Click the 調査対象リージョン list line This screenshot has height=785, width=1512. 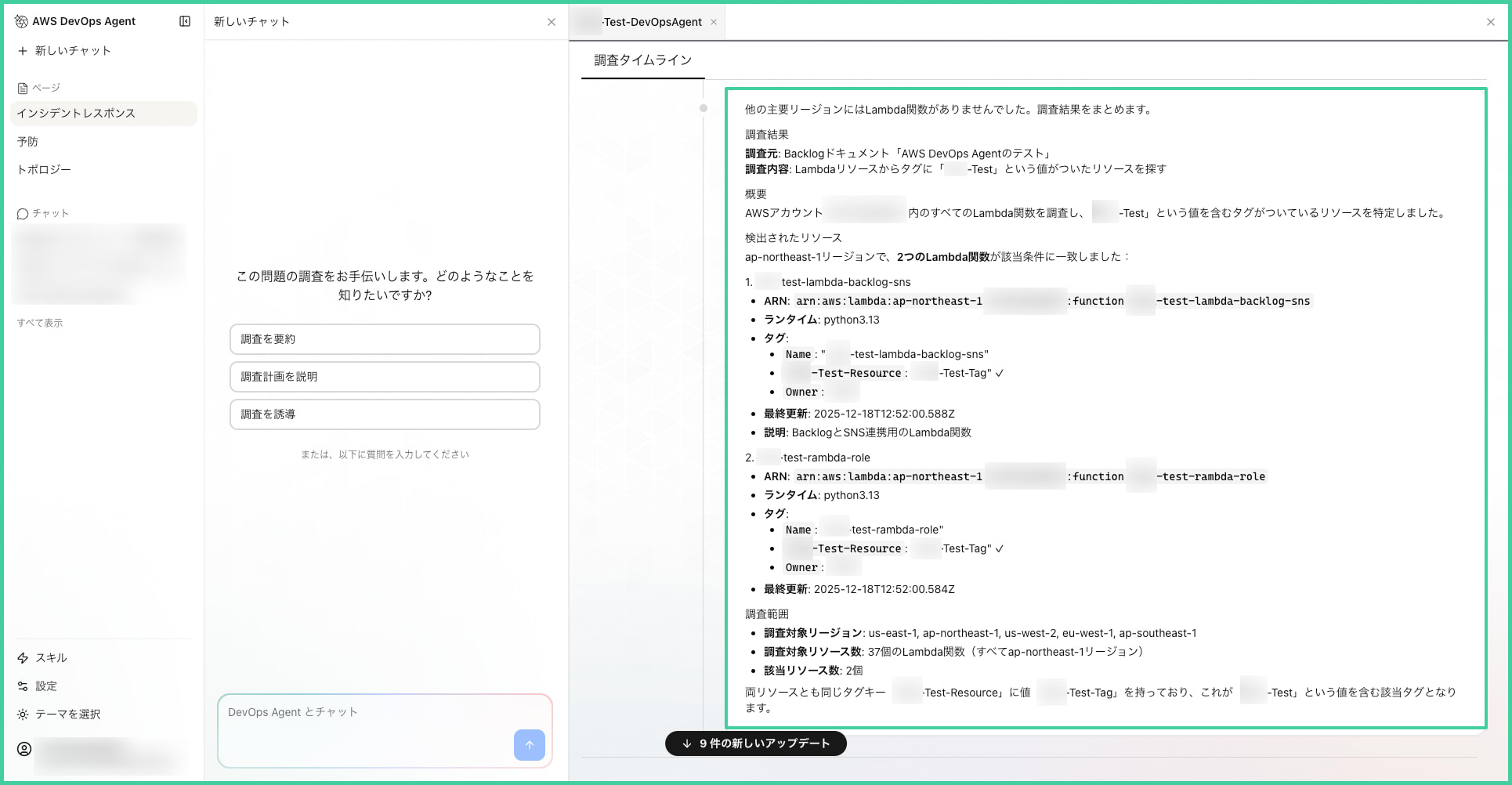980,633
